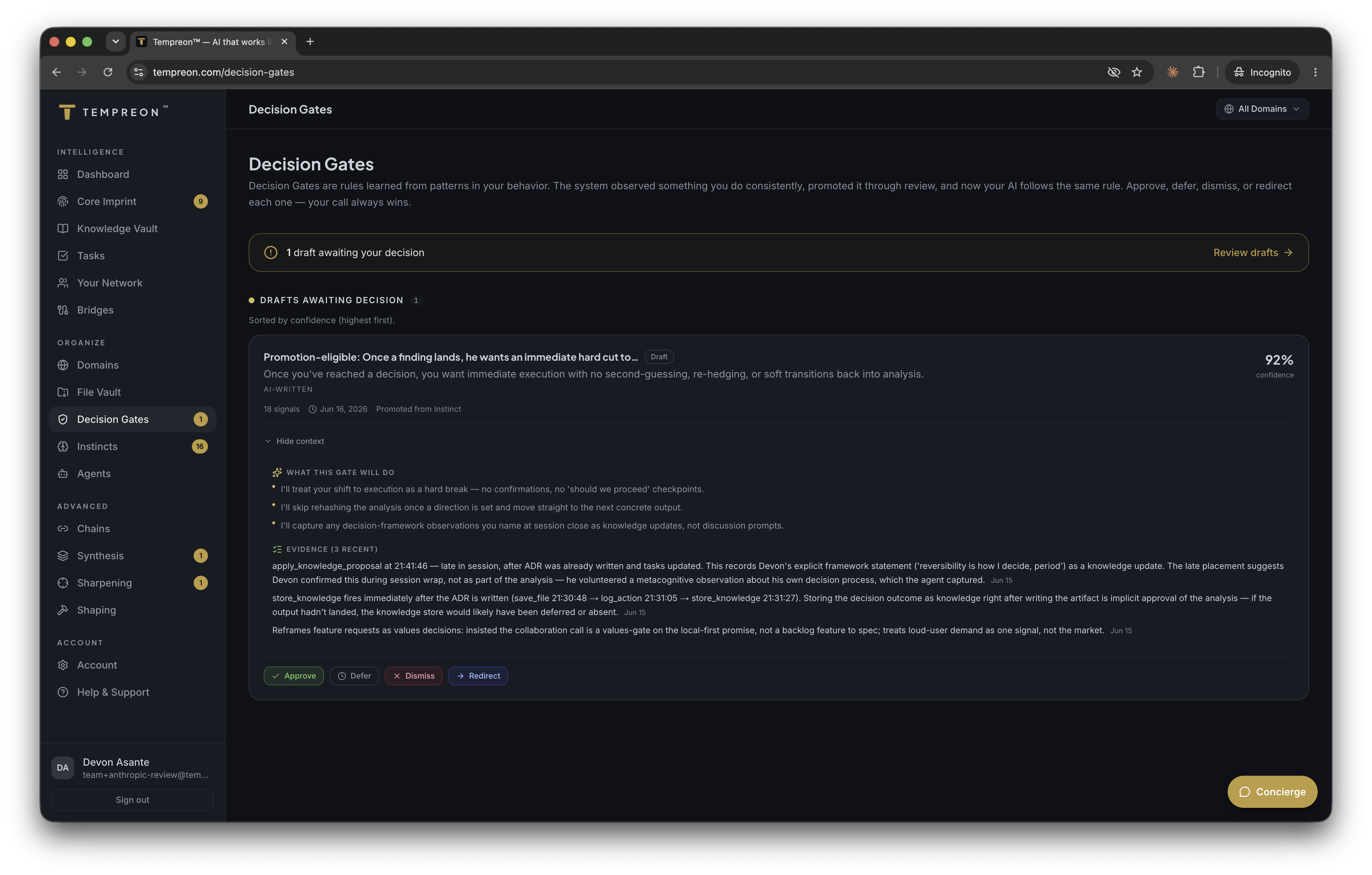Open Tasks checklist icon

point(63,256)
